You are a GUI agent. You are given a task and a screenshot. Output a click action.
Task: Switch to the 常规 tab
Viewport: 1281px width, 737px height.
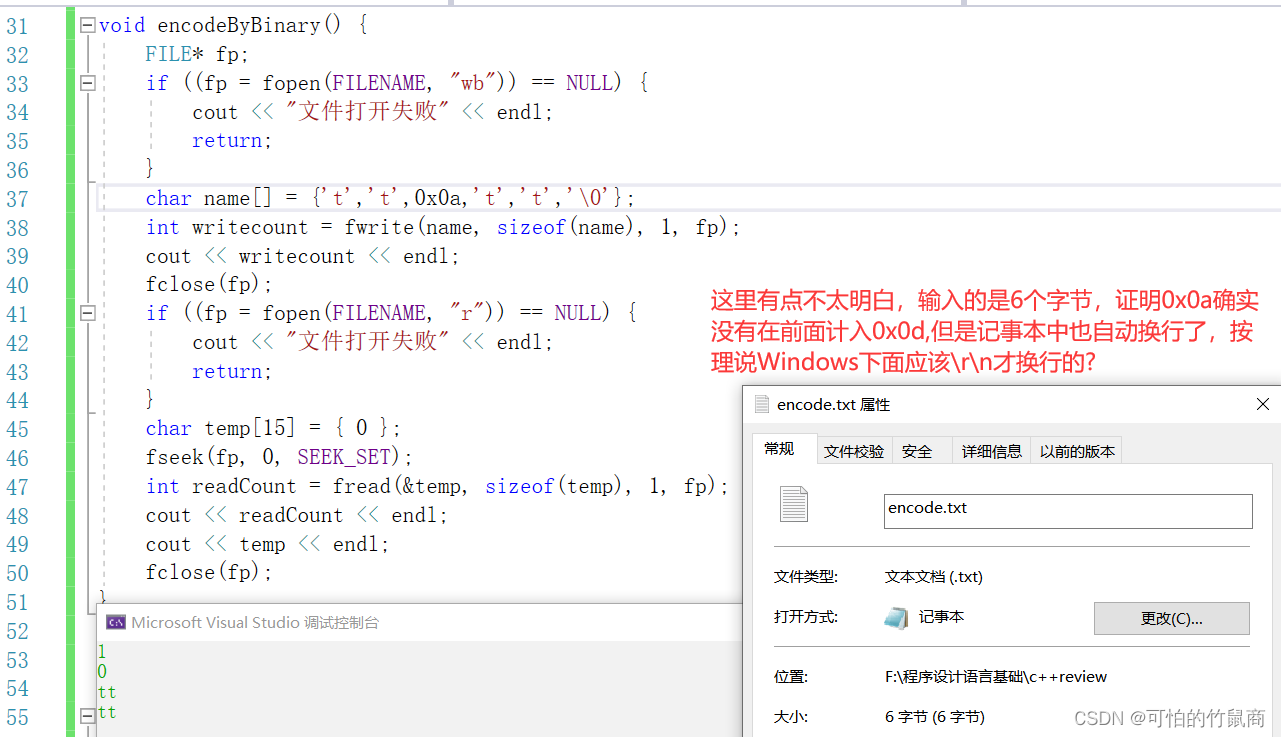[779, 449]
